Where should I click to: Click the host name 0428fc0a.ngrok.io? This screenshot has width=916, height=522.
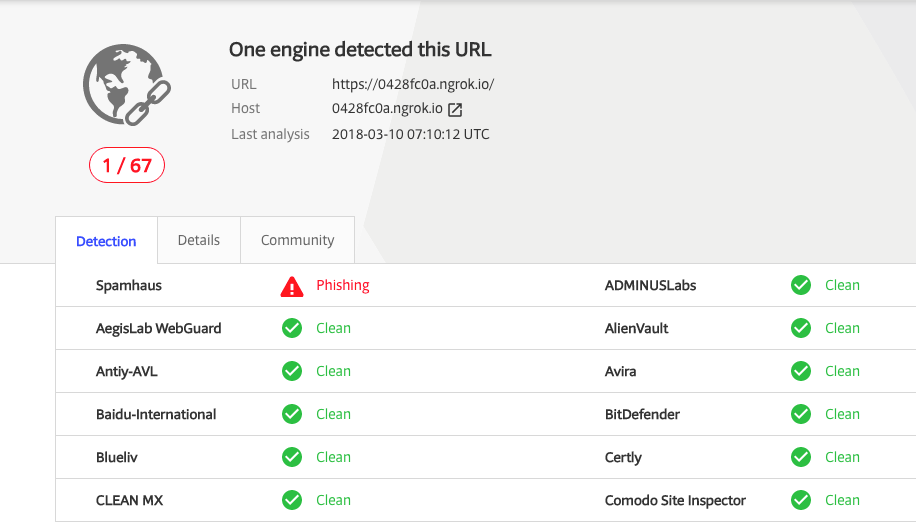[387, 108]
